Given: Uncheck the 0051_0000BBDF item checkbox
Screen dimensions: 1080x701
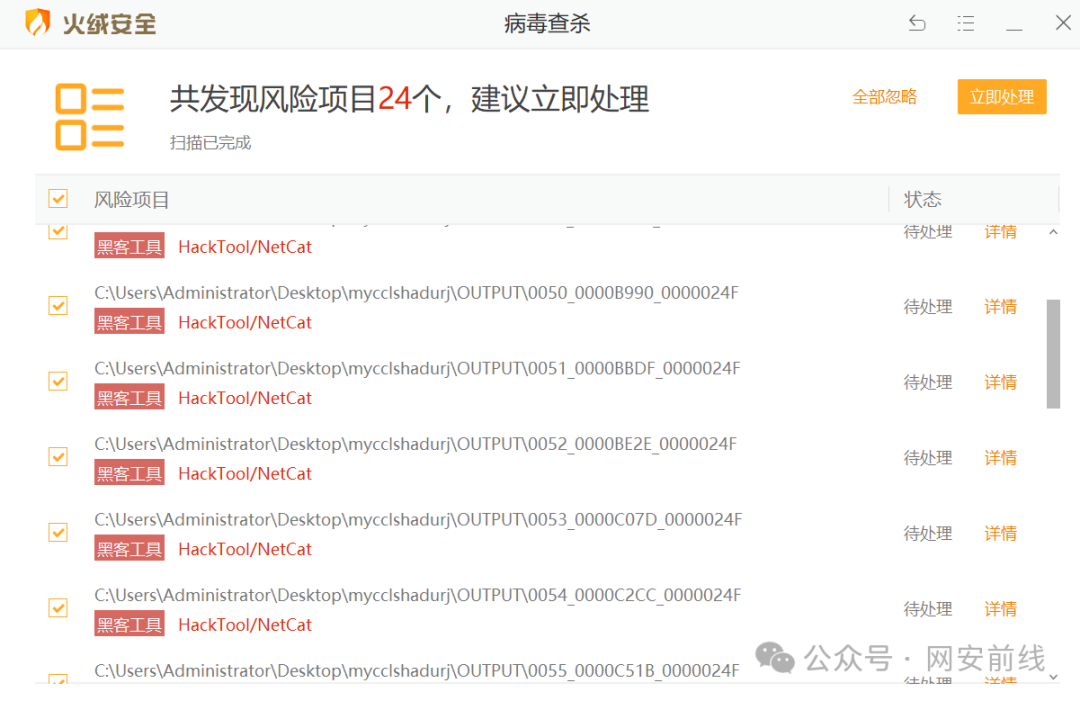Looking at the screenshot, I should 57,381.
